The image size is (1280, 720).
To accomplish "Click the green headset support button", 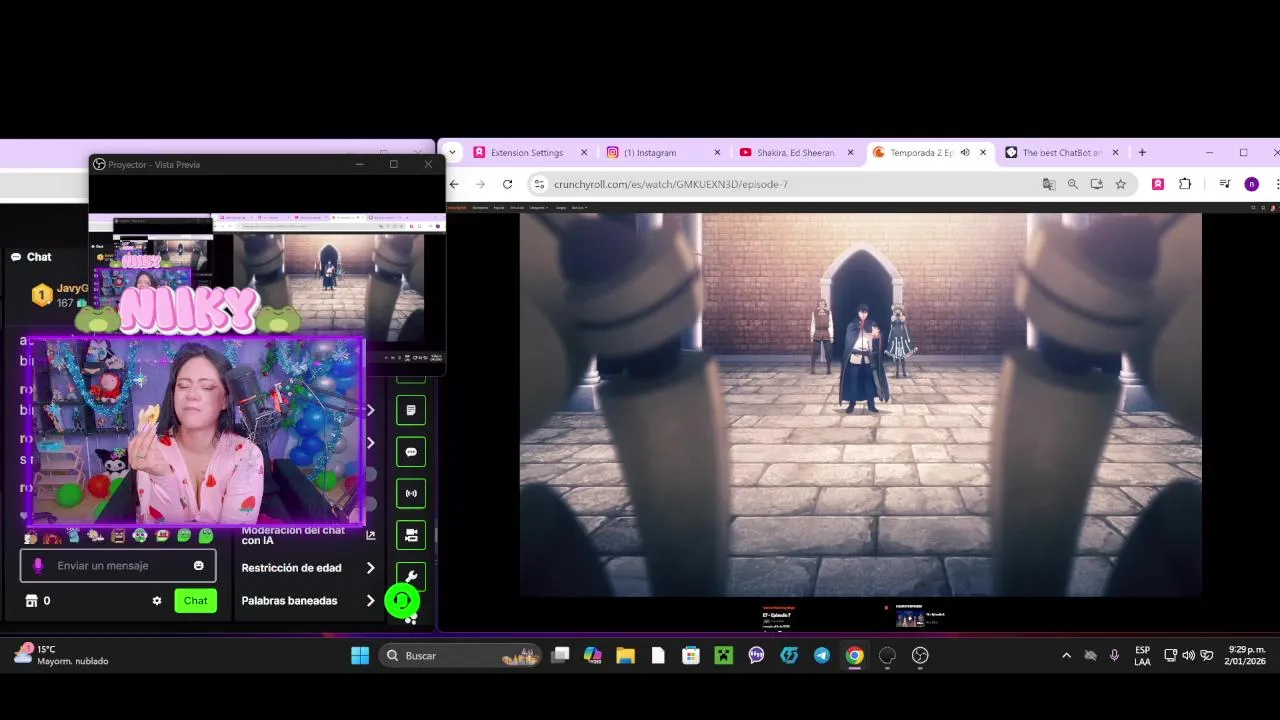I will pyautogui.click(x=402, y=601).
